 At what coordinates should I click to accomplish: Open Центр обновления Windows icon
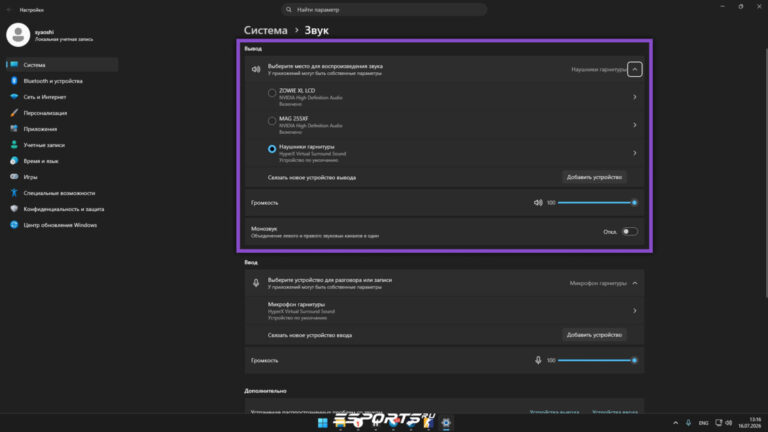14,225
